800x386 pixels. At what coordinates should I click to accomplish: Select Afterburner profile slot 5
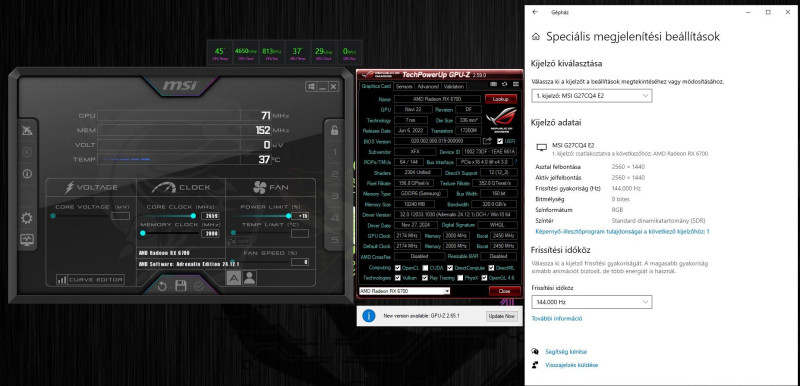click(x=335, y=240)
